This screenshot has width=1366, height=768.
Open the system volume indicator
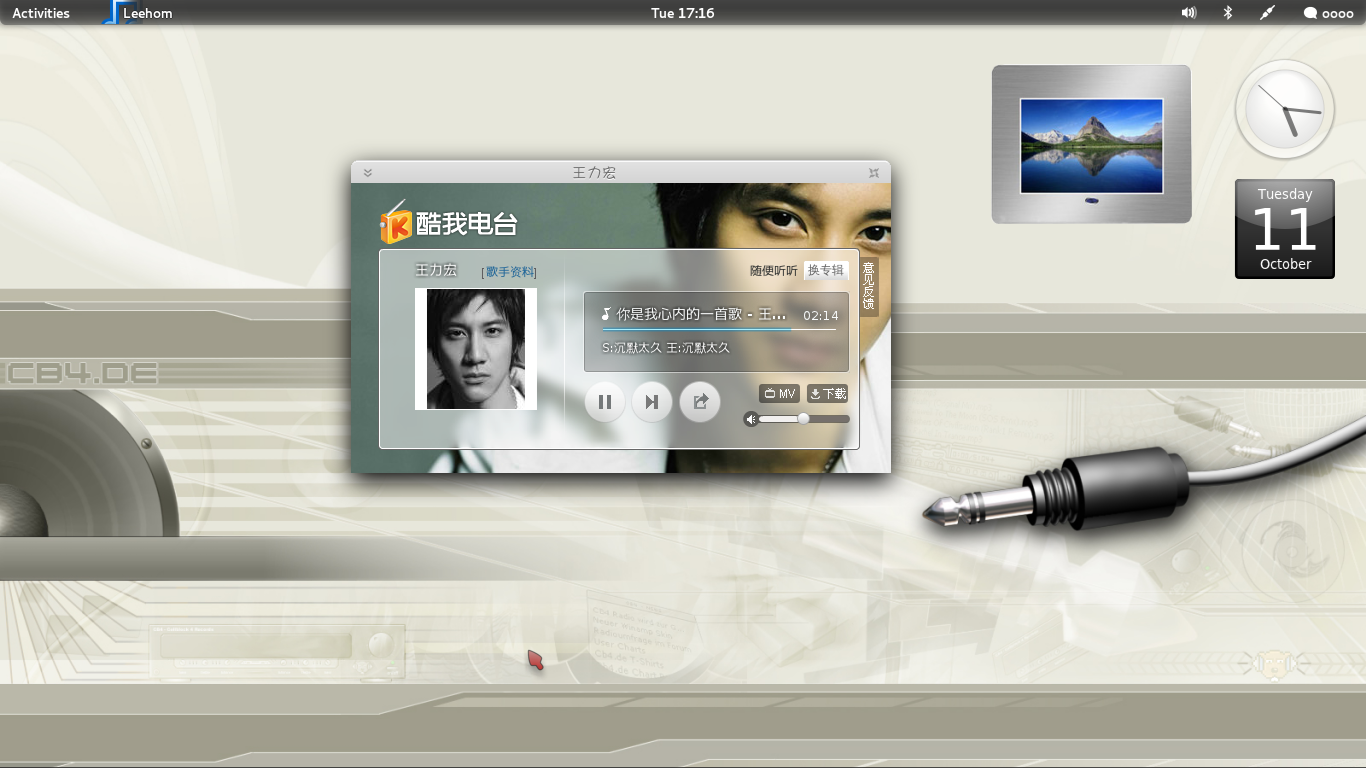pos(1189,13)
